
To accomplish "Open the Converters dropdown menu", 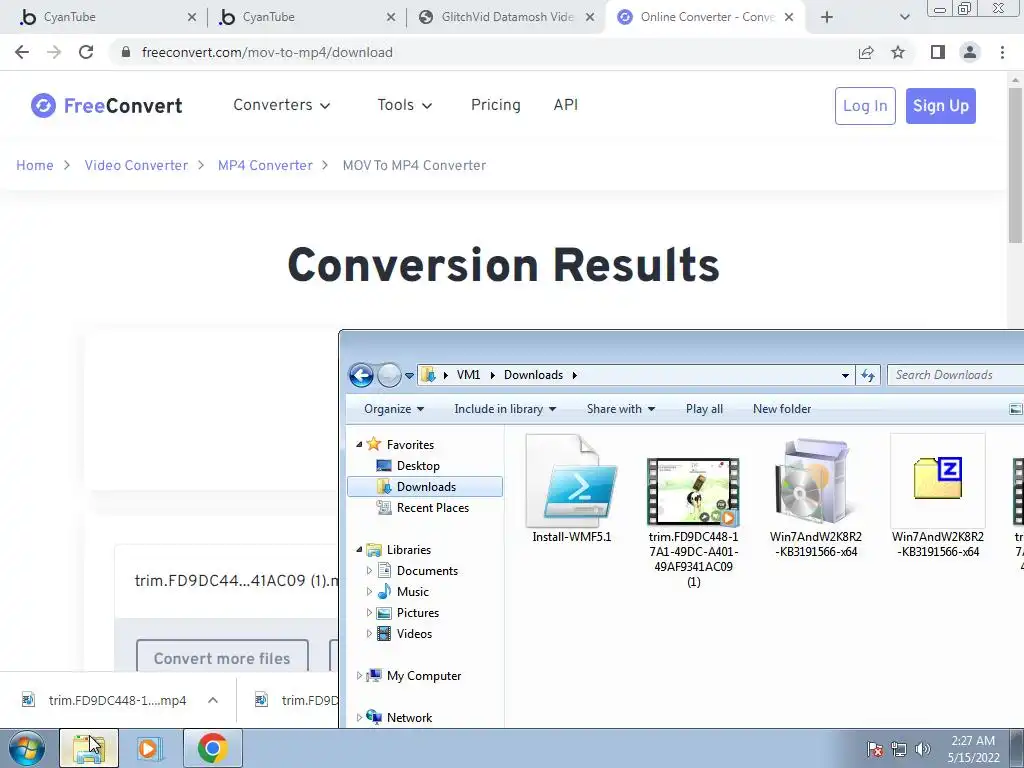I will [x=281, y=105].
